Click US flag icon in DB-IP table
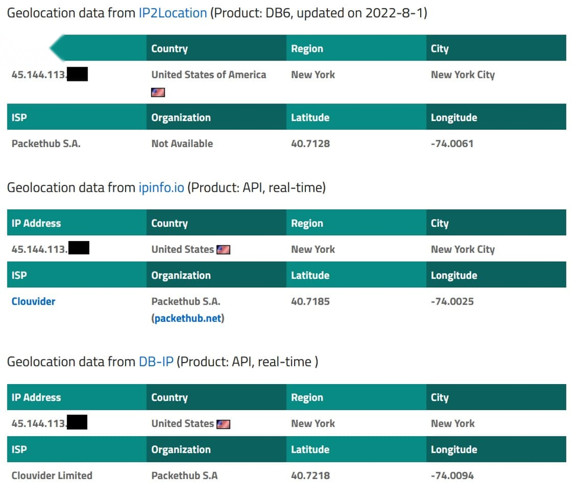Screen dimensions: 579x500 point(223,424)
